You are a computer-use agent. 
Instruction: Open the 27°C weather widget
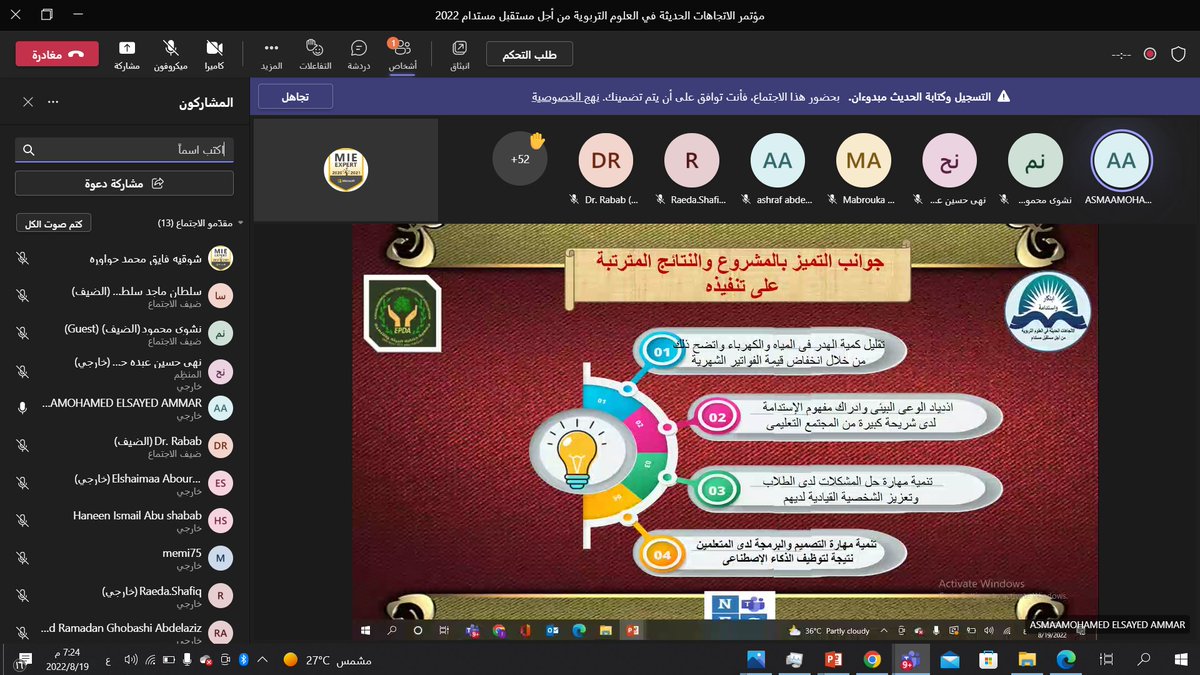pyautogui.click(x=326, y=660)
